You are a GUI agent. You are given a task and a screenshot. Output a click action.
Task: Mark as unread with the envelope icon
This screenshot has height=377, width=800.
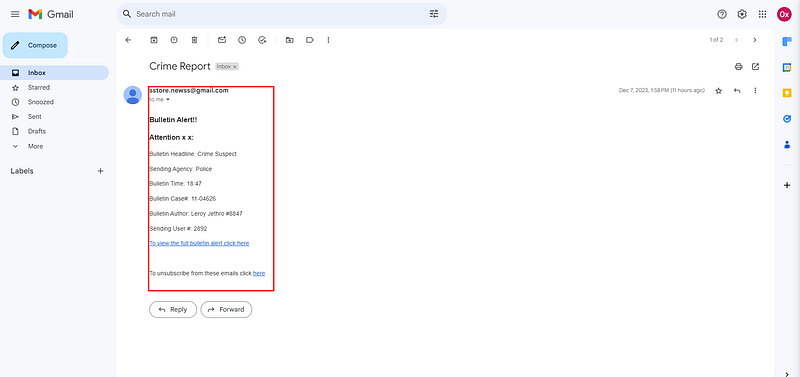222,40
